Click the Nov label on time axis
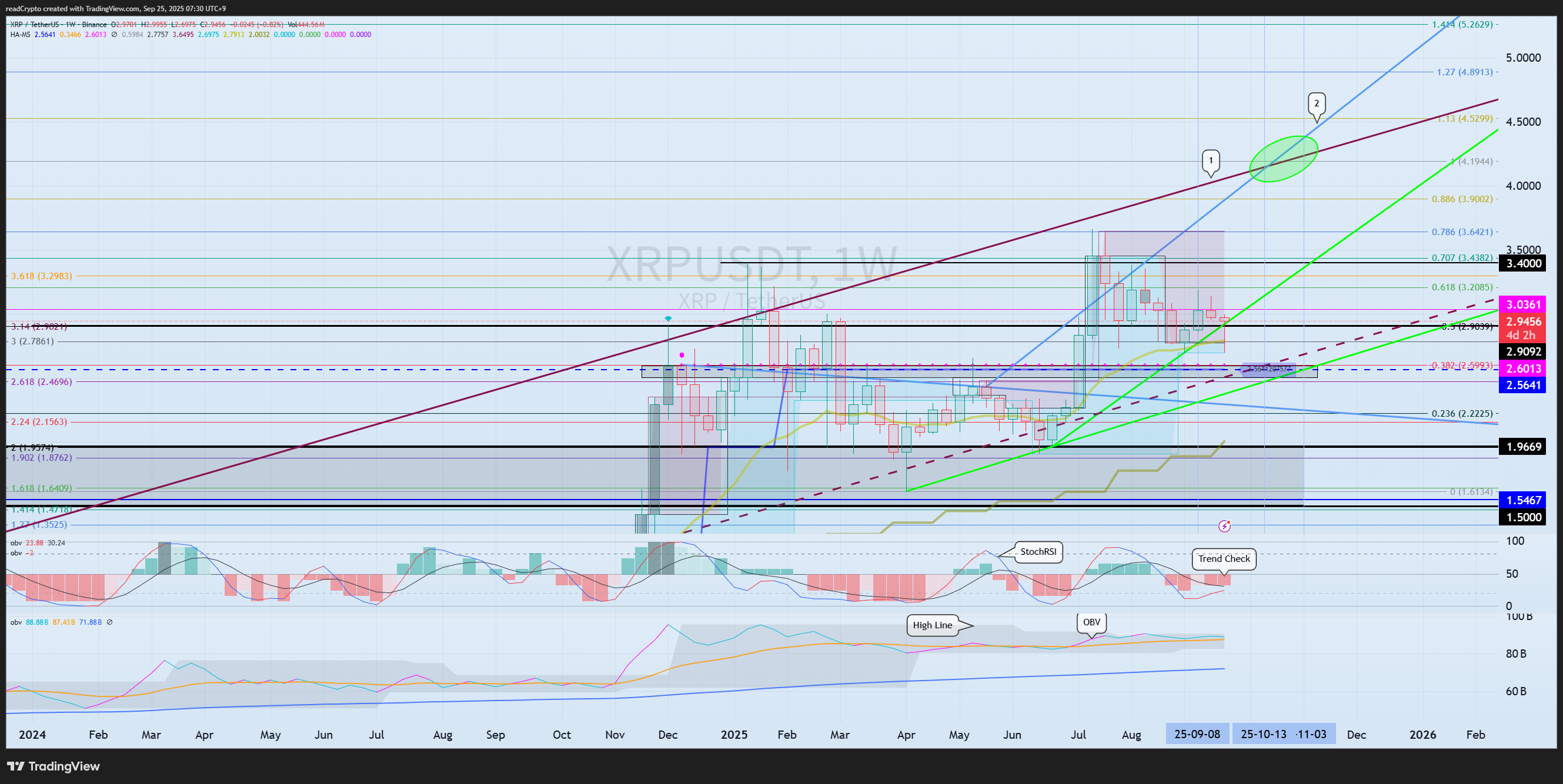 tap(614, 735)
